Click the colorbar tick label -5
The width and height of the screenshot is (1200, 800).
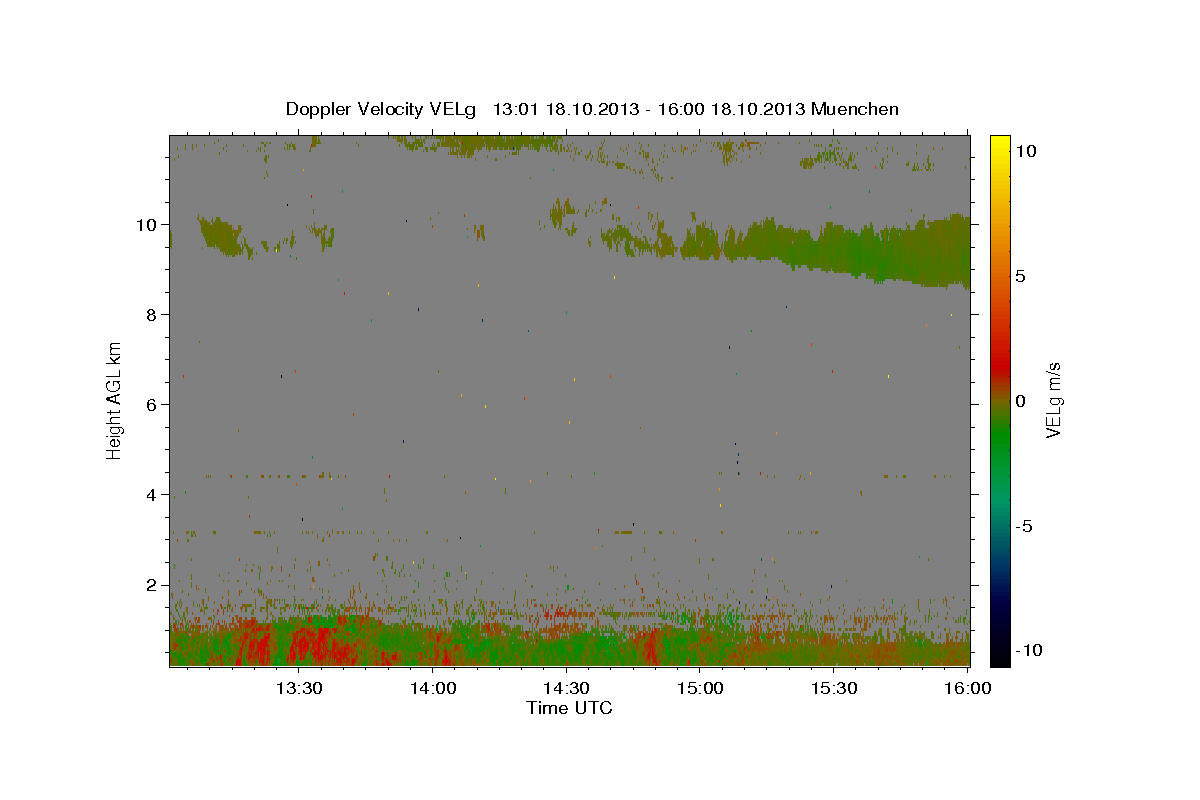coord(1023,526)
